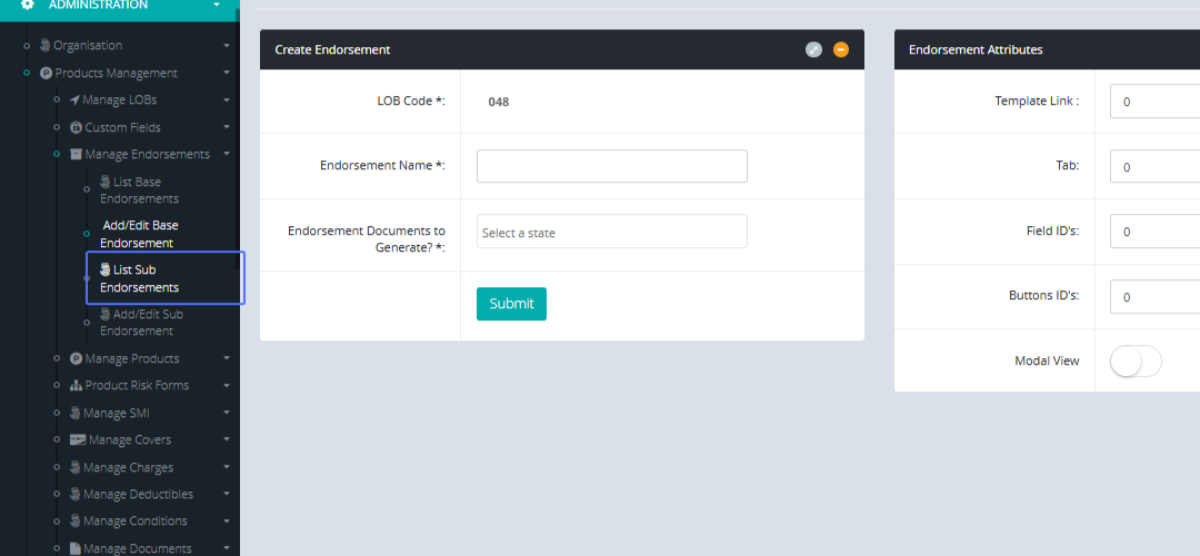The image size is (1200, 556).
Task: Open Add/Edit Sub Endorsement page
Action: point(140,322)
